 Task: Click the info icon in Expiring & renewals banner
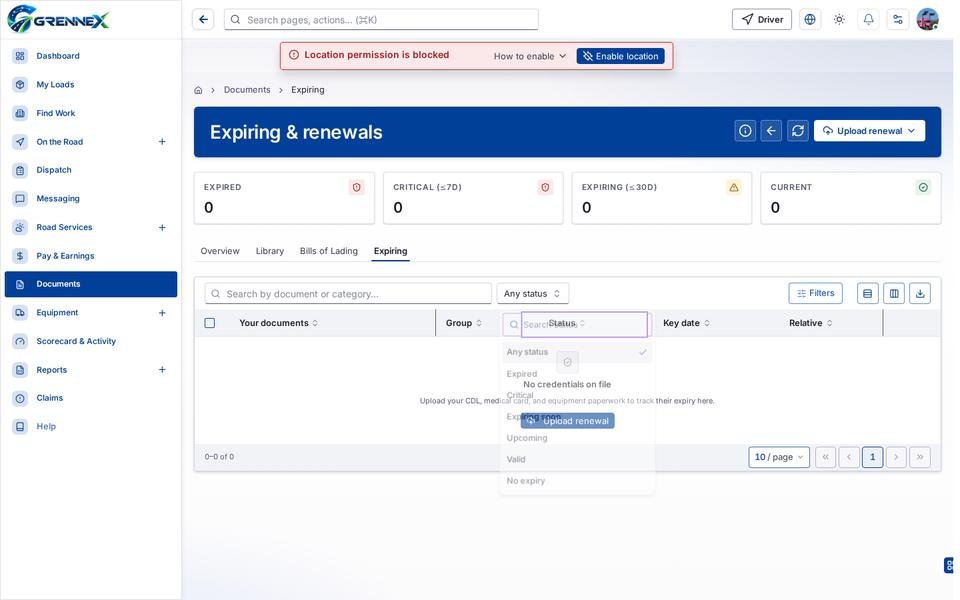pos(745,131)
